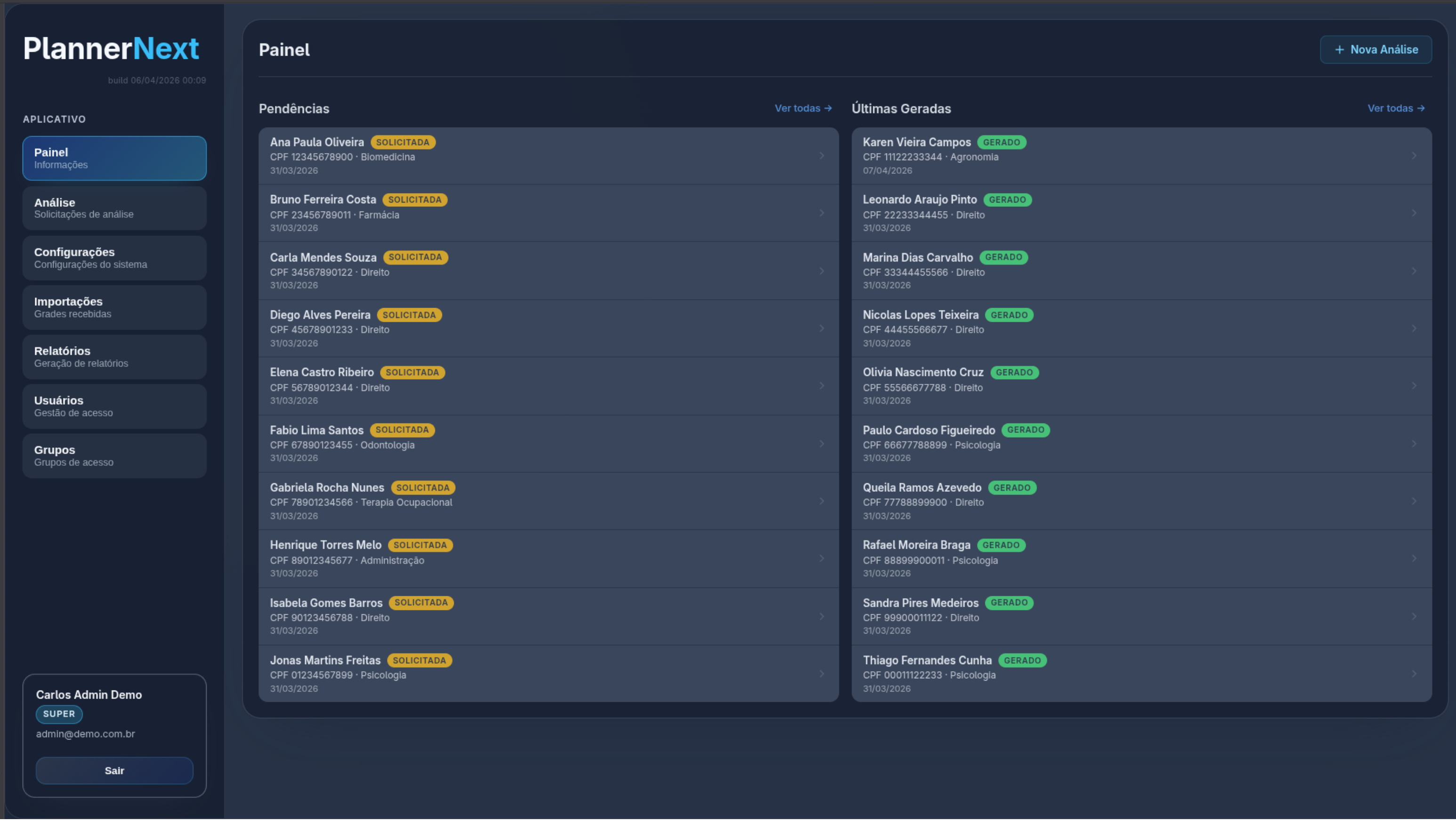Image resolution: width=1456 pixels, height=821 pixels.
Task: Open chevron on Paulo Cardoso Figueiredo row
Action: 1414,444
